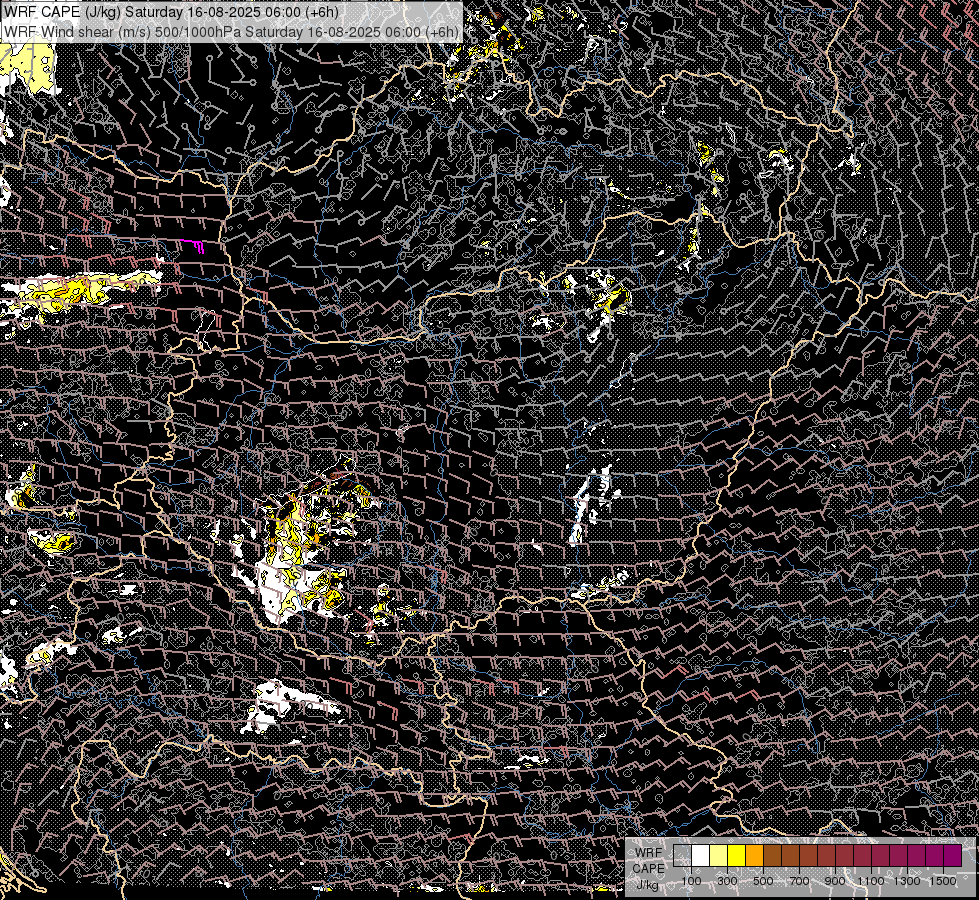
Task: Select the magenta rightmost legend swatch
Action: (953, 855)
